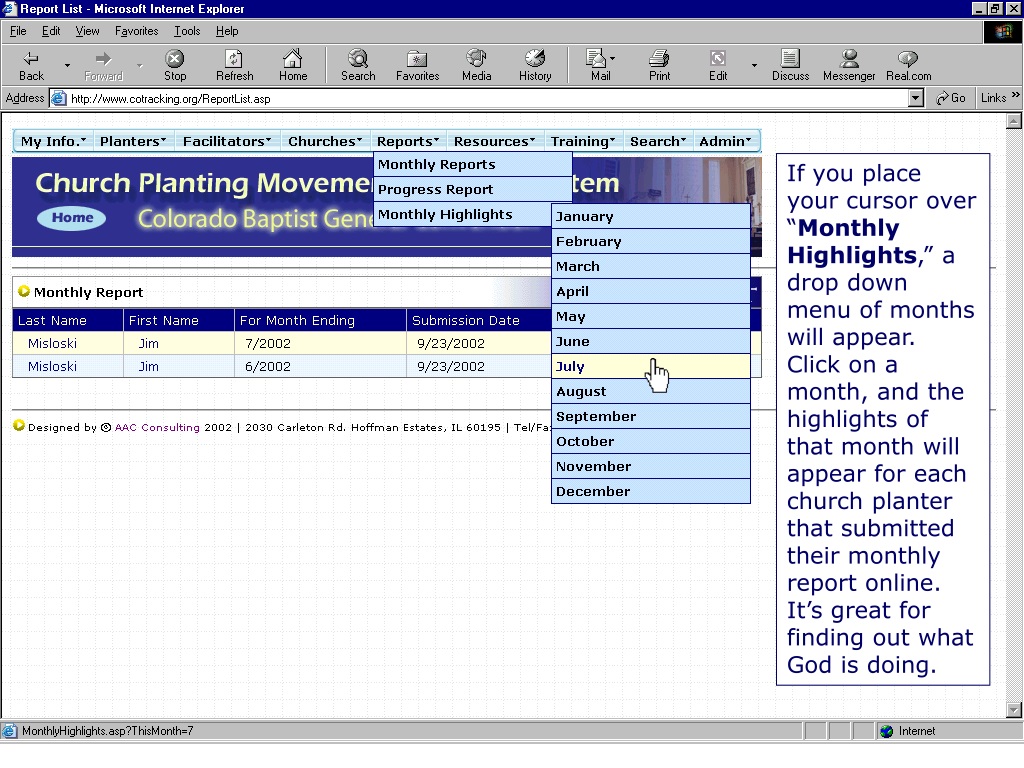The image size is (1024, 768).
Task: Choose May in months list
Action: click(x=650, y=316)
